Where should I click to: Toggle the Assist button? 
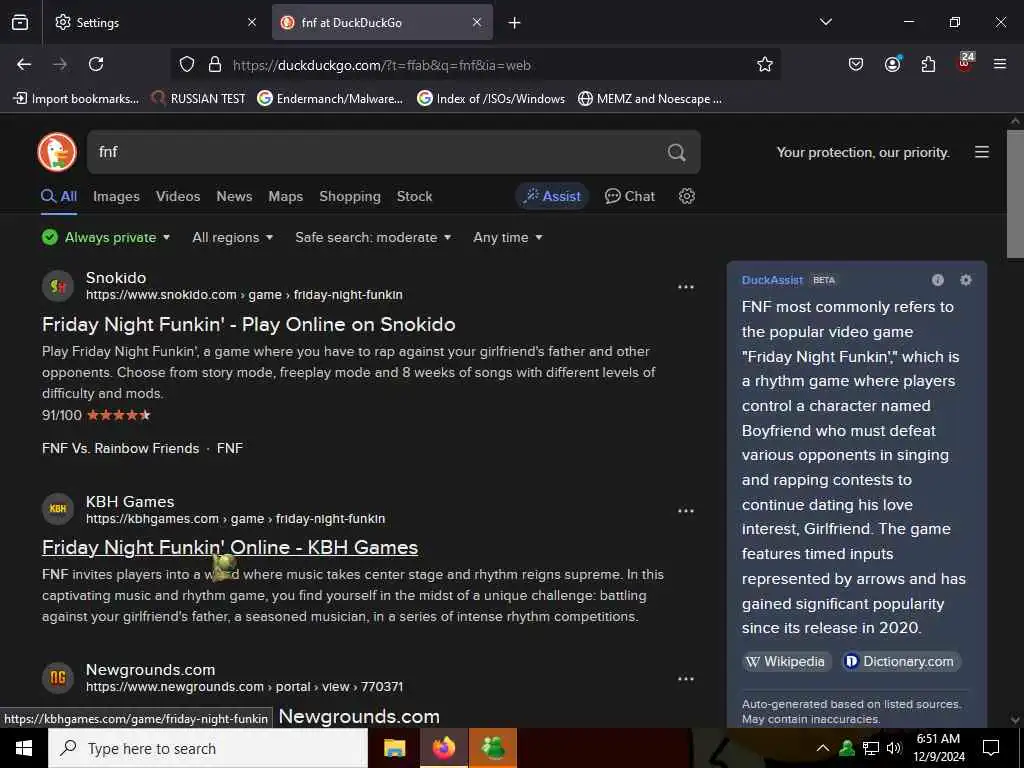point(552,196)
